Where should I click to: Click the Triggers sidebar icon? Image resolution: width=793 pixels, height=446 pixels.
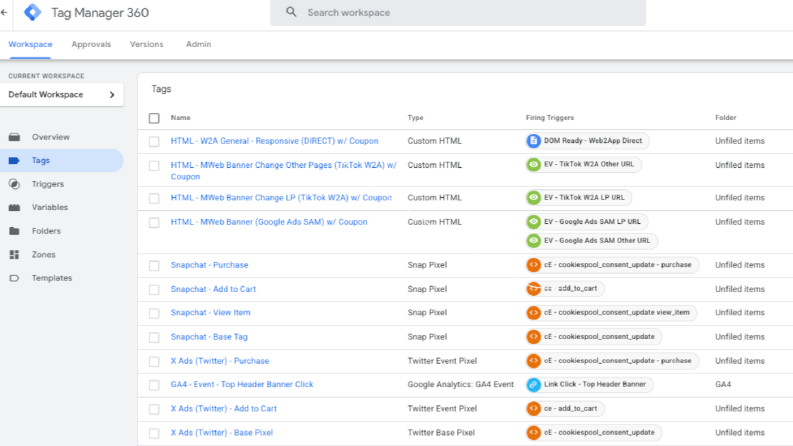(x=14, y=184)
